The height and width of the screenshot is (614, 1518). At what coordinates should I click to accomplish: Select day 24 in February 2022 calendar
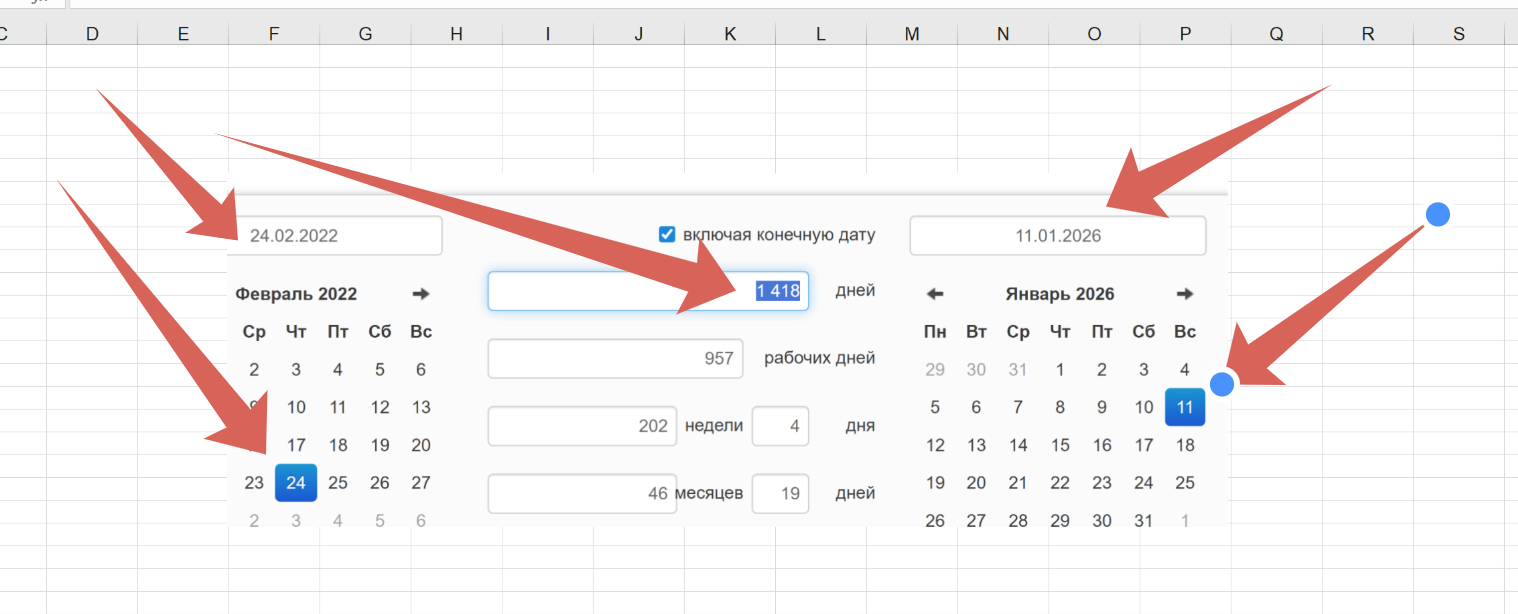pyautogui.click(x=296, y=483)
